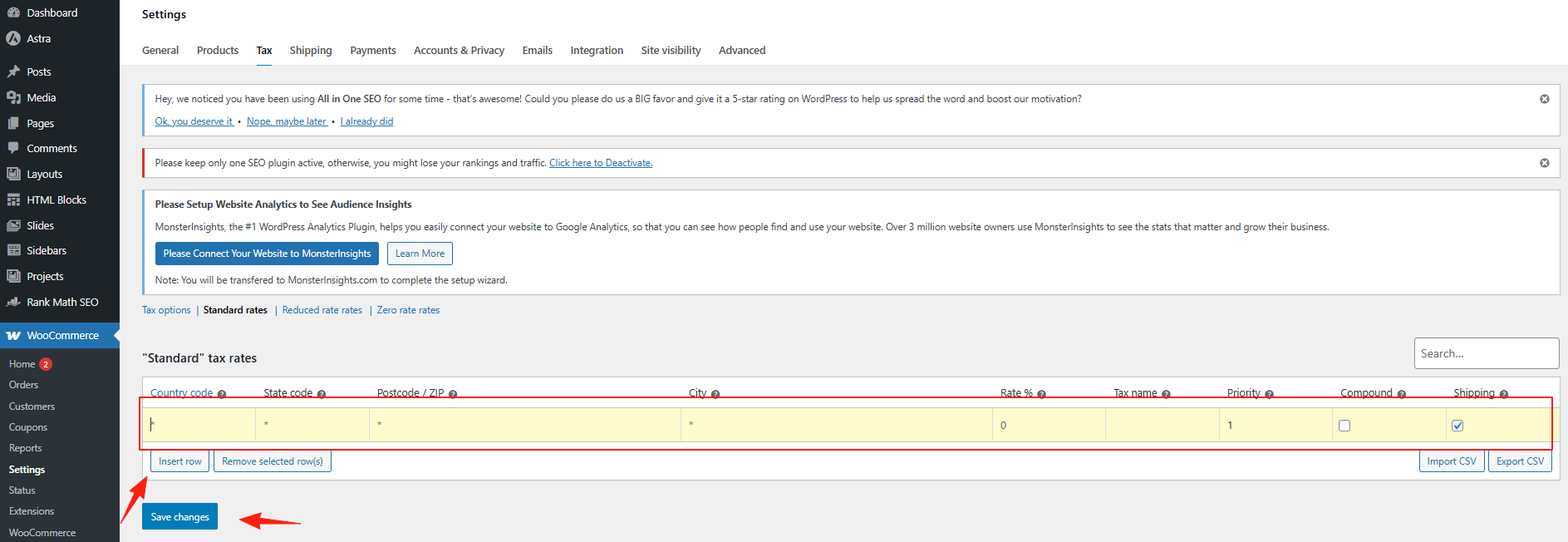Uncheck the Shipping checkbox in tax row

tap(1457, 426)
